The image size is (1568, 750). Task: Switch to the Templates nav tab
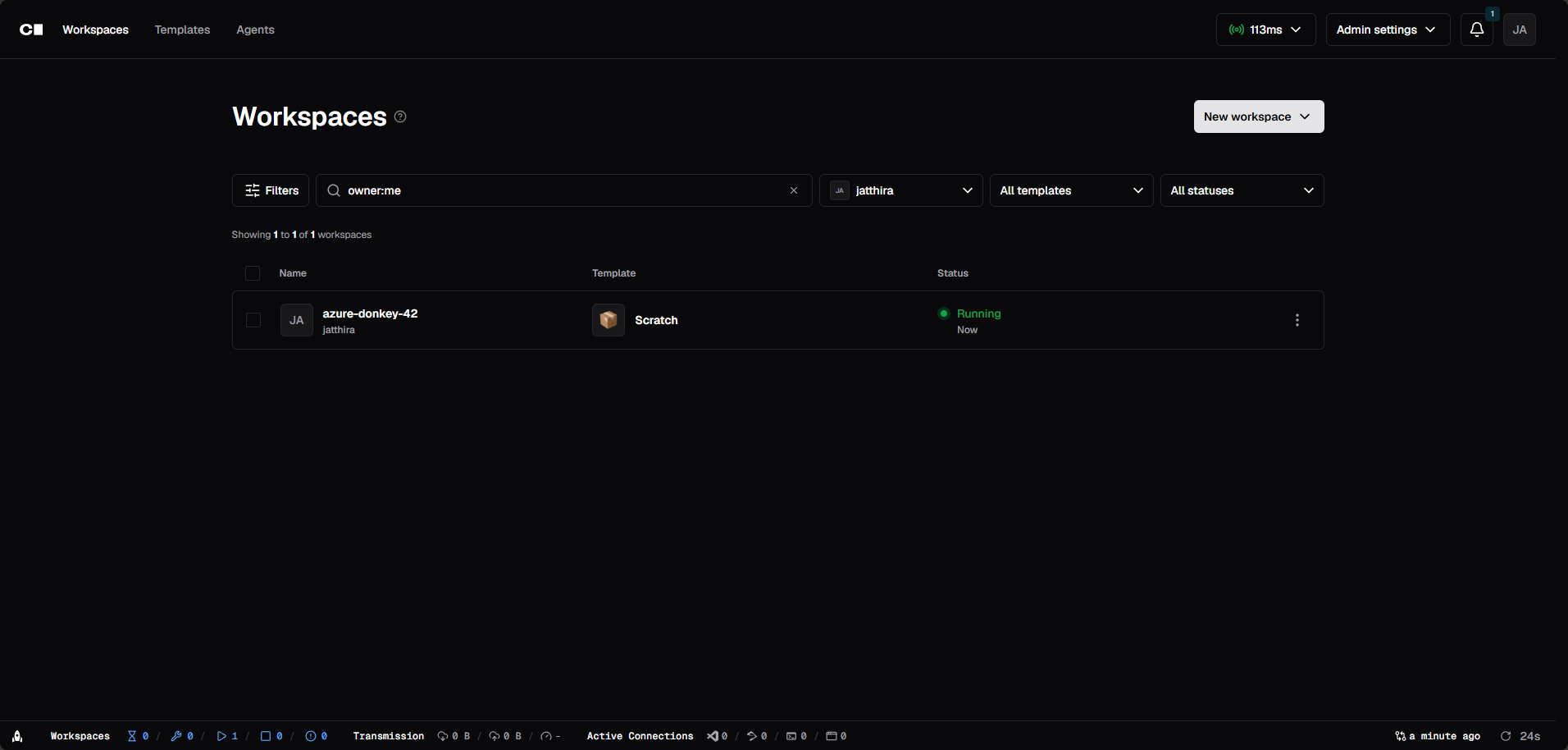(182, 30)
